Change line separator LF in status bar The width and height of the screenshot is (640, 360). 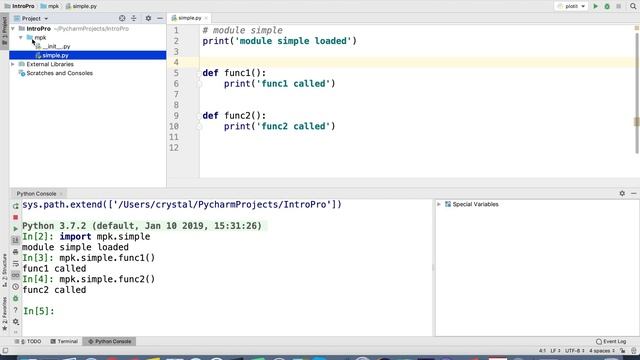pos(555,351)
